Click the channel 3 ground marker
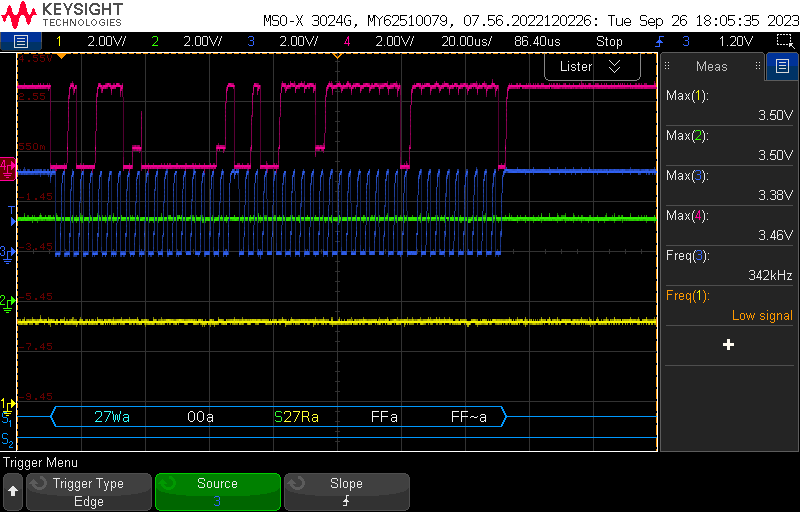800x512 pixels. coord(7,253)
